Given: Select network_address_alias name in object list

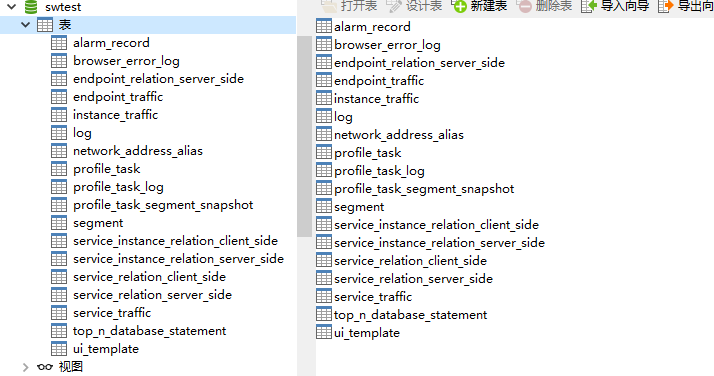Looking at the screenshot, I should click(x=398, y=135).
